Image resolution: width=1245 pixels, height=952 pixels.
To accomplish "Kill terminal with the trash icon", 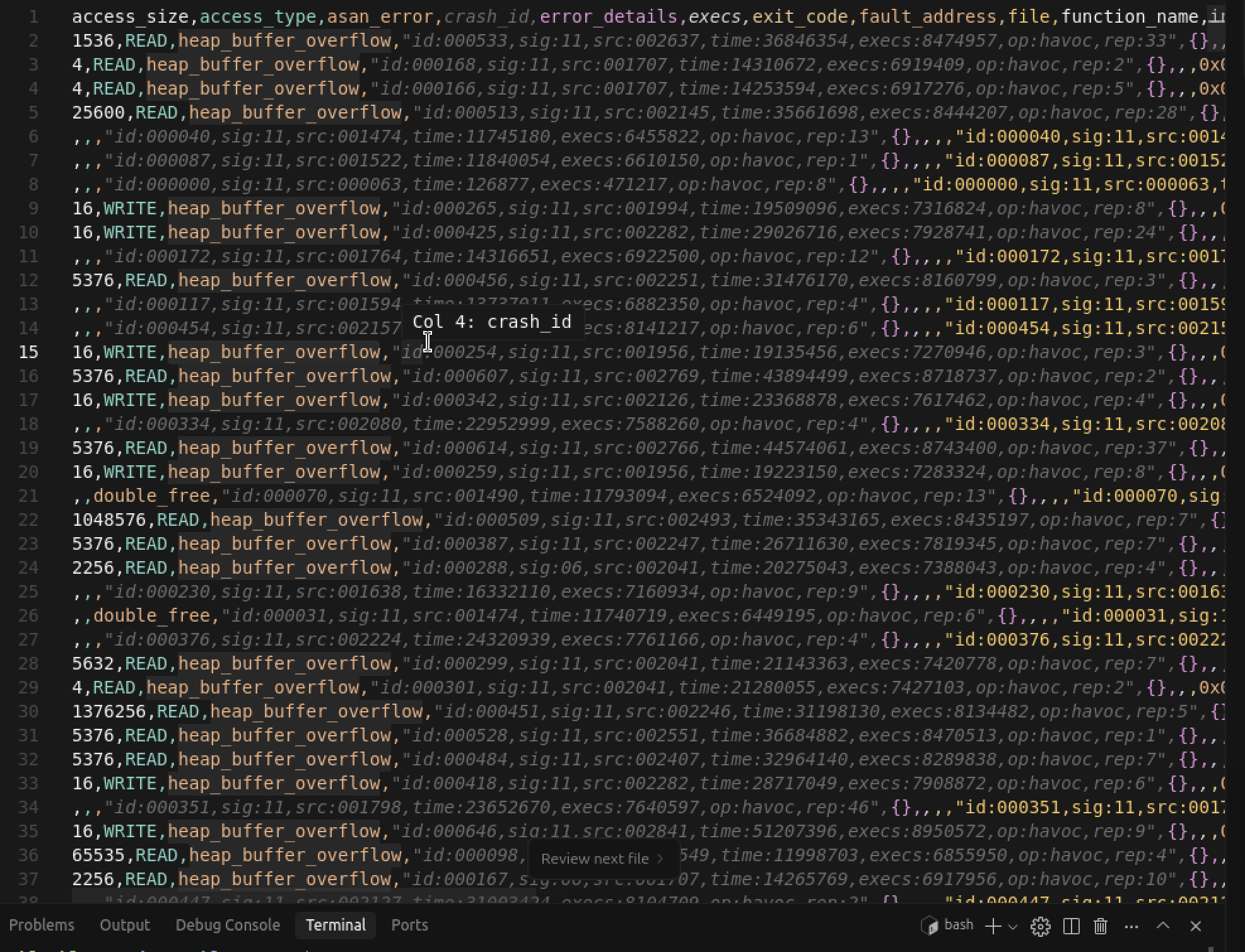I will point(1101,926).
